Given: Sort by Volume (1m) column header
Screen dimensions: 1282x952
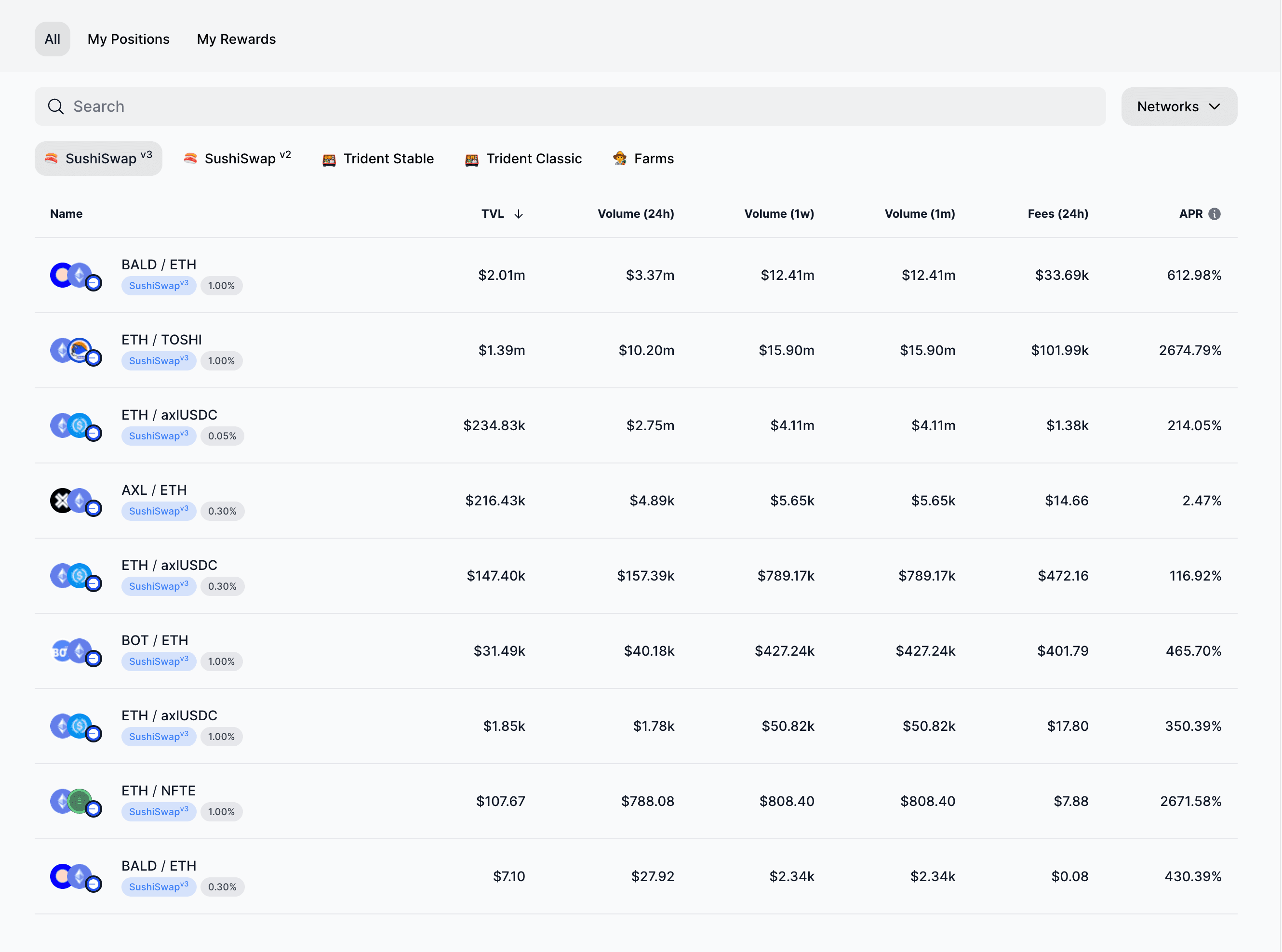Looking at the screenshot, I should [x=920, y=214].
